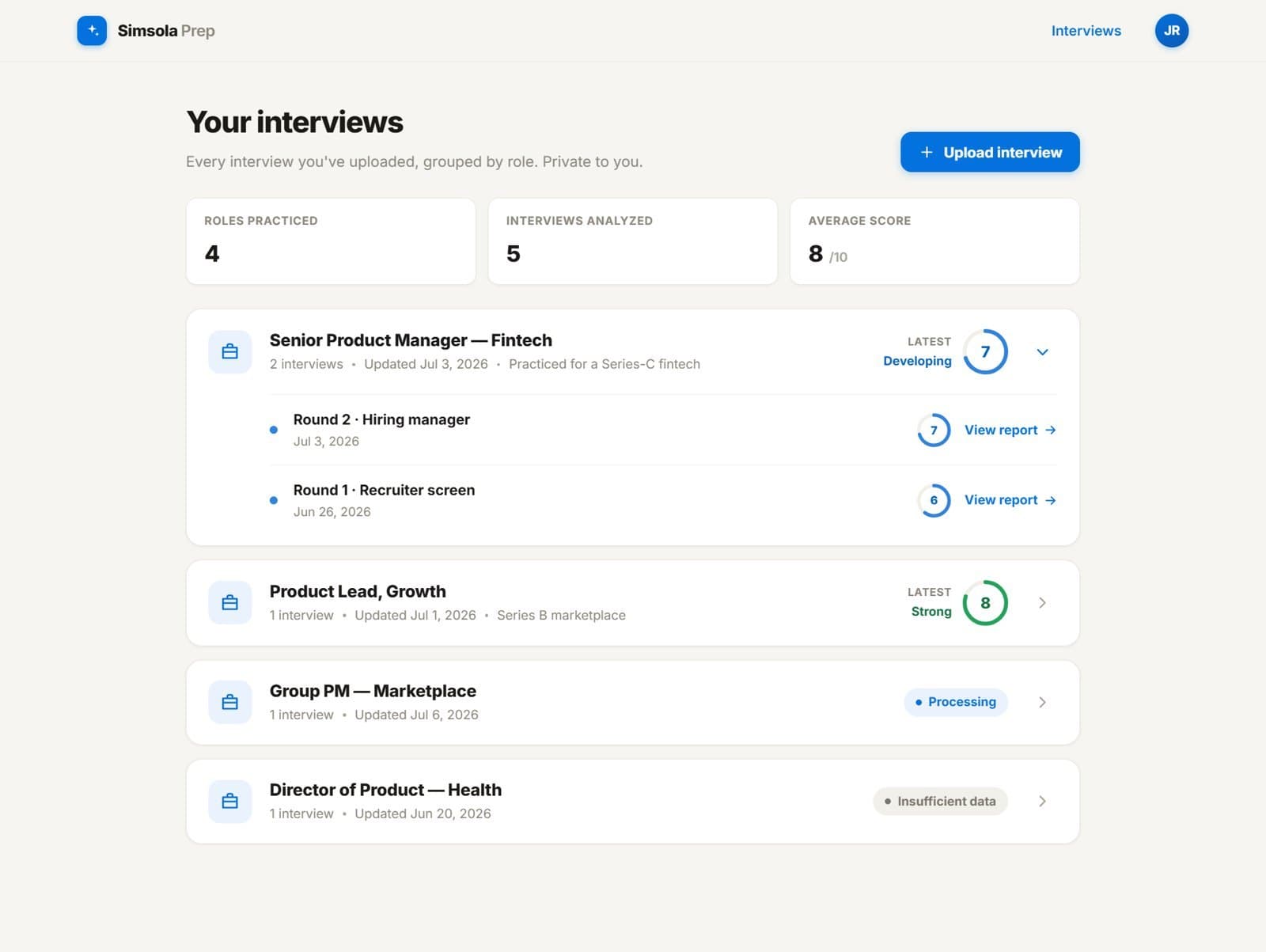View report for Round 2 Hiring manager
The height and width of the screenshot is (952, 1266).
(x=1010, y=430)
